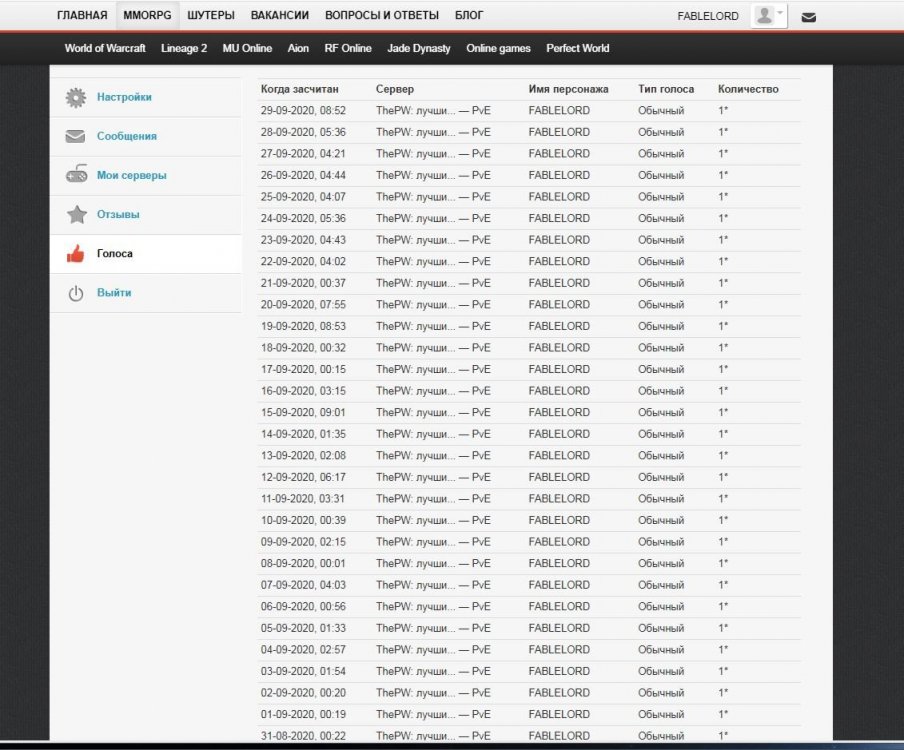Click the power icon beside Выйти
Image resolution: width=904 pixels, height=750 pixels.
(x=76, y=293)
